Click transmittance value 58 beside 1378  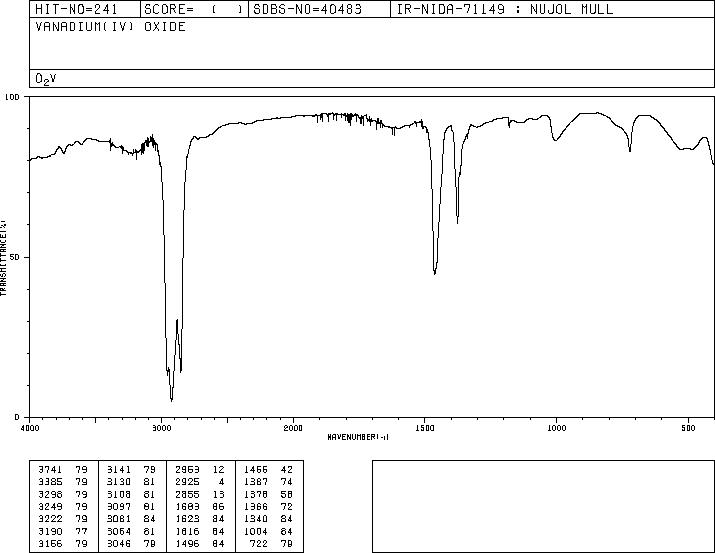coord(287,494)
